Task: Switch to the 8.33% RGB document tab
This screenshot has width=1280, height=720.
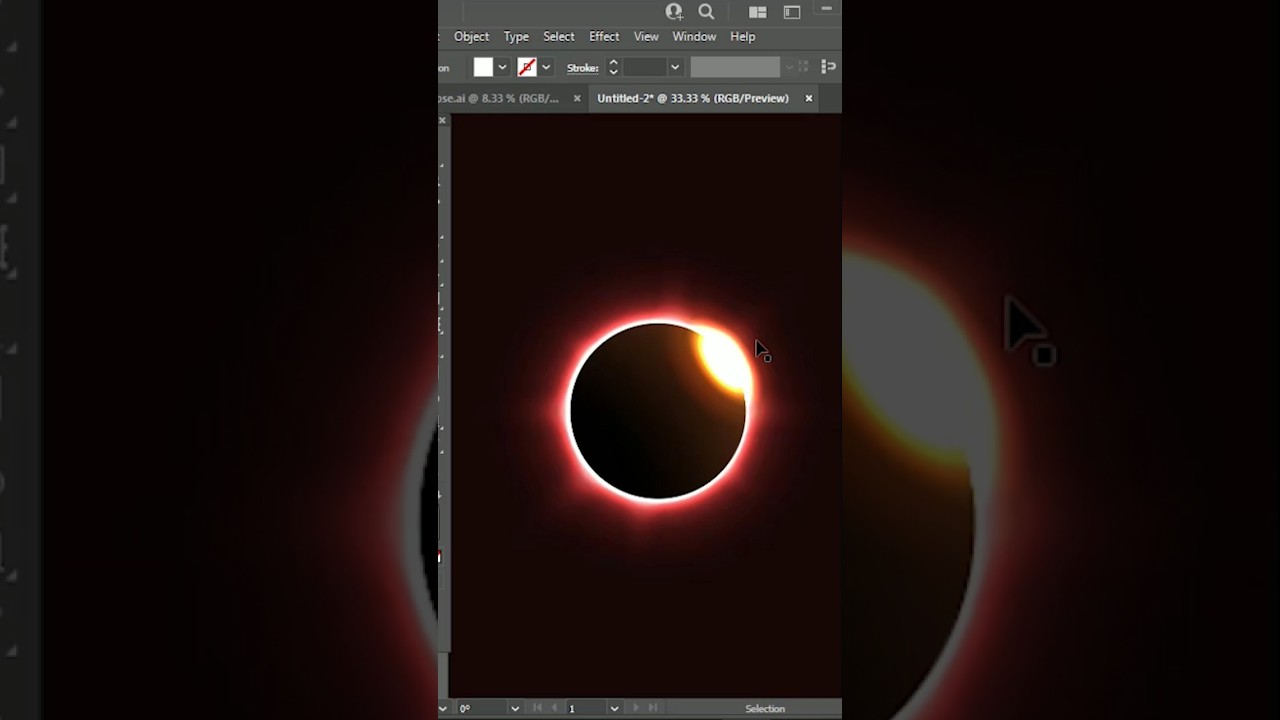Action: click(x=498, y=98)
